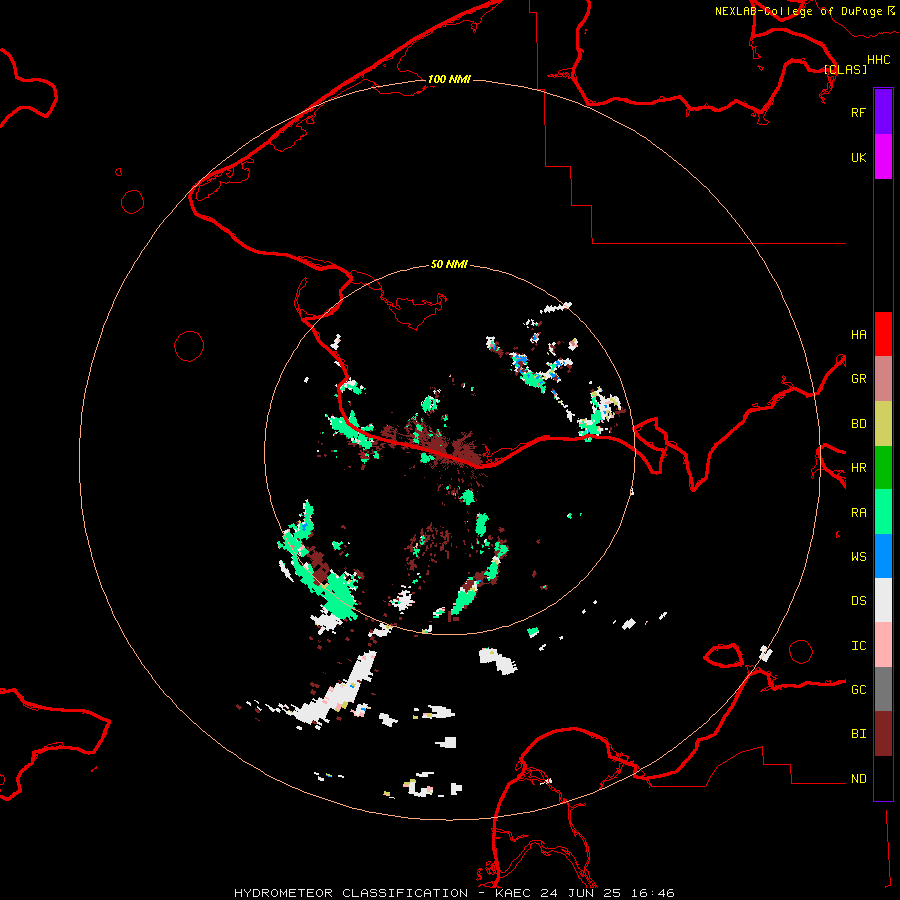The height and width of the screenshot is (900, 900).
Task: Click the "DS" legend label text
Action: click(858, 601)
